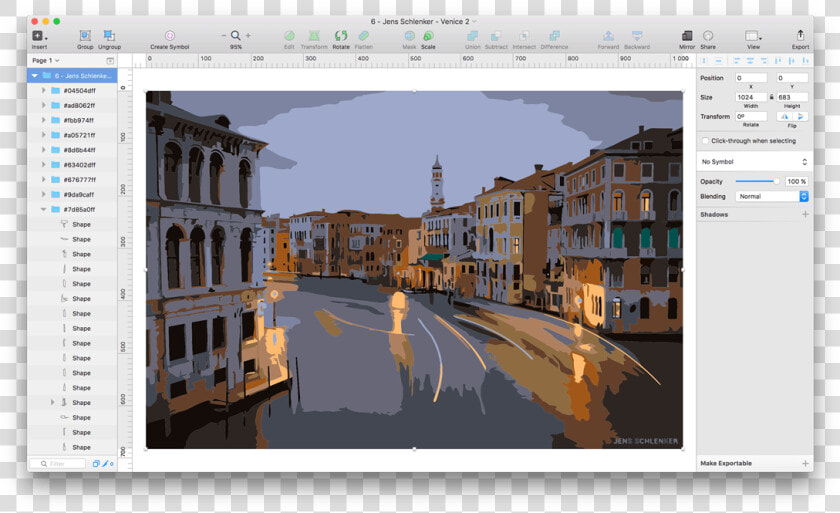Collapse the #7d85a0ff group
This screenshot has width=840, height=513.
[x=43, y=209]
